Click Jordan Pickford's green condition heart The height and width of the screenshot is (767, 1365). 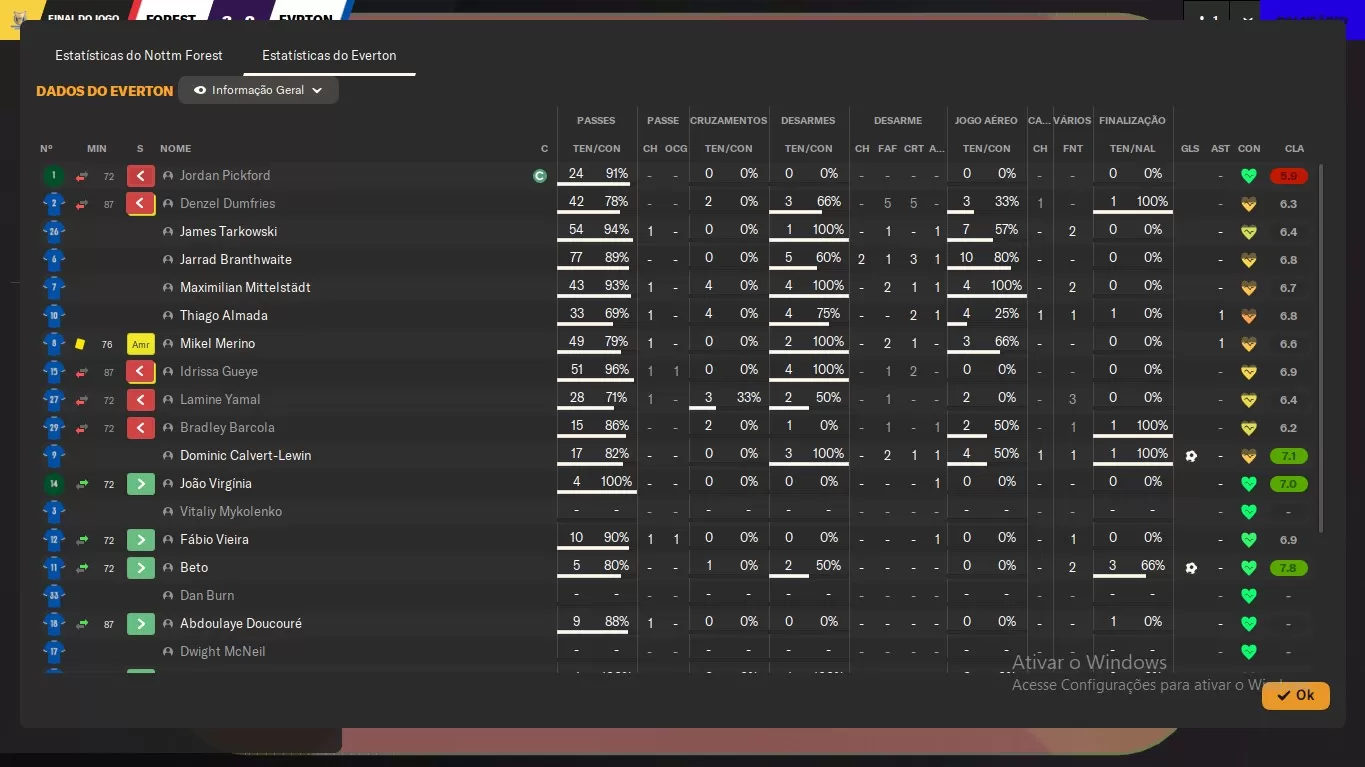point(1248,176)
